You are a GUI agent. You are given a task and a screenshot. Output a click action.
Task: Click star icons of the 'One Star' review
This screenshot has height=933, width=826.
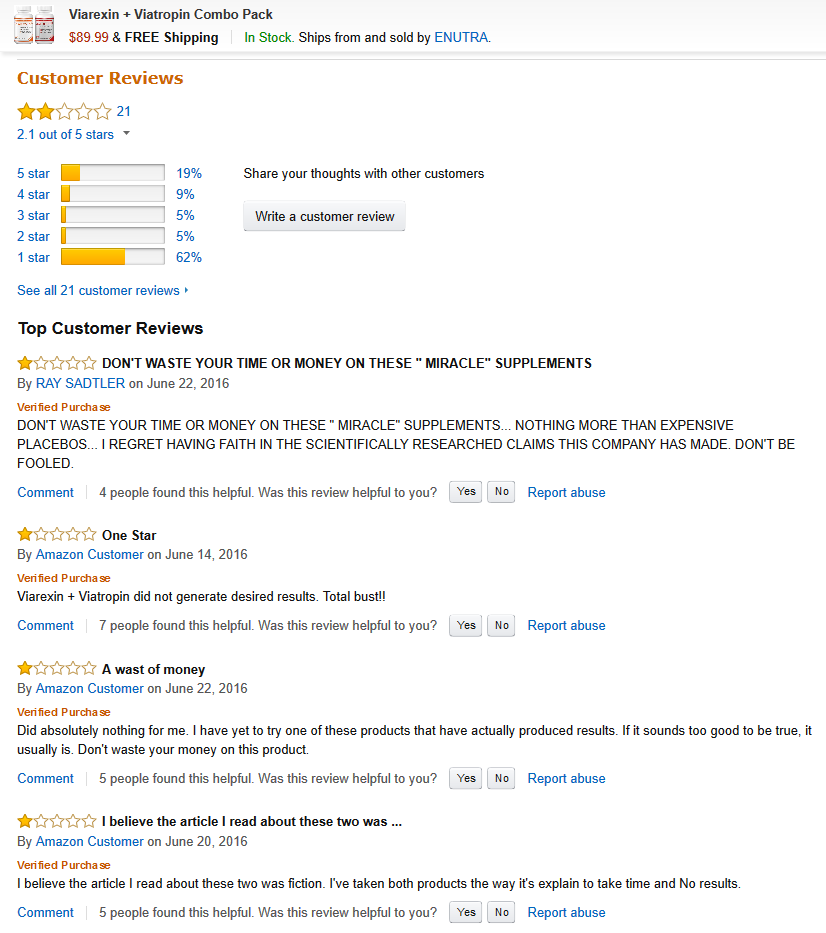[57, 535]
